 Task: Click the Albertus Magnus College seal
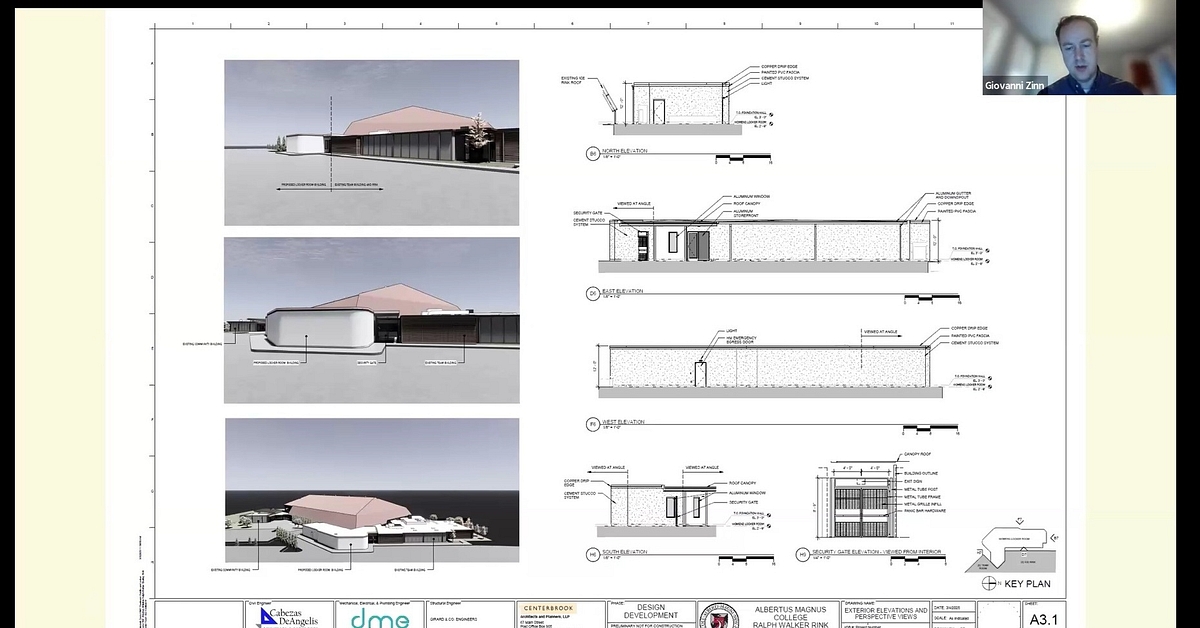point(717,617)
